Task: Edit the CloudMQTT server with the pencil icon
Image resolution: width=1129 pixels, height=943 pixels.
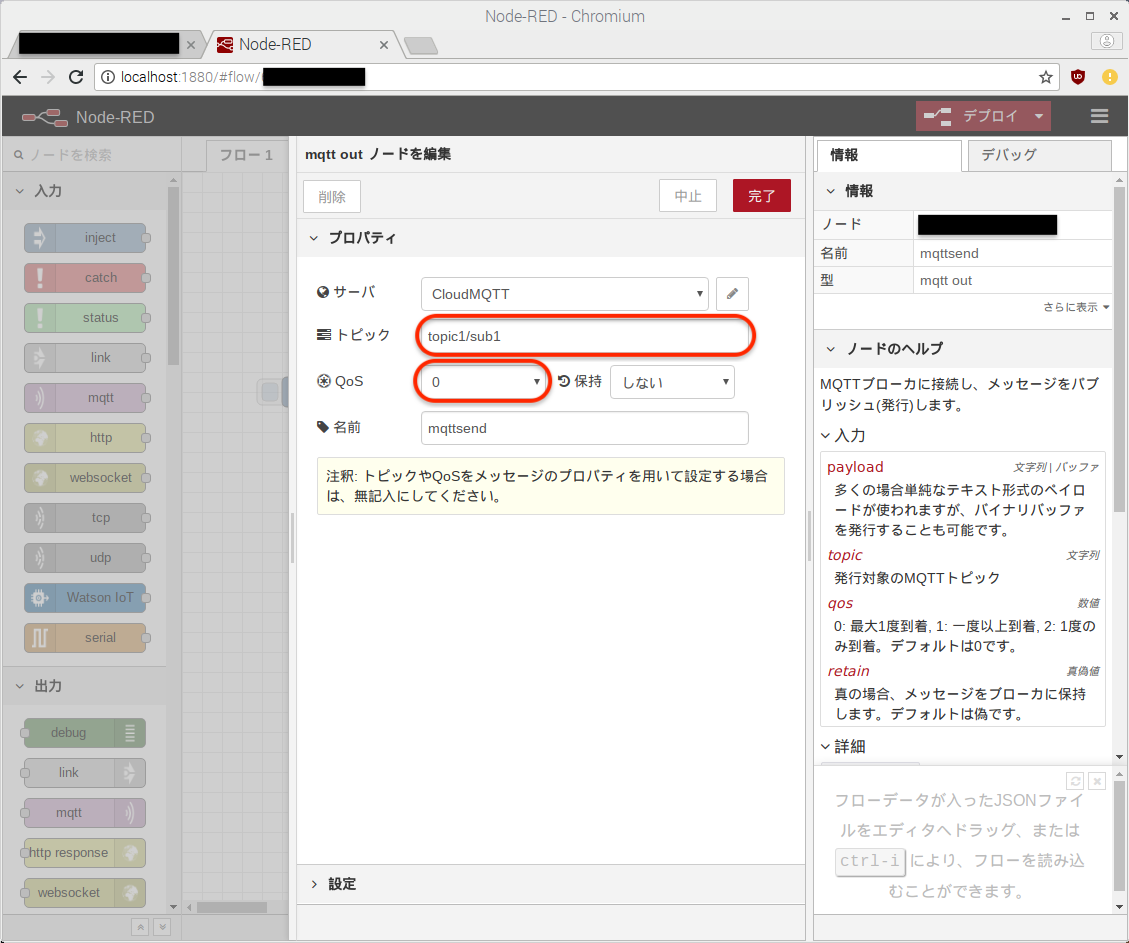Action: [x=732, y=294]
